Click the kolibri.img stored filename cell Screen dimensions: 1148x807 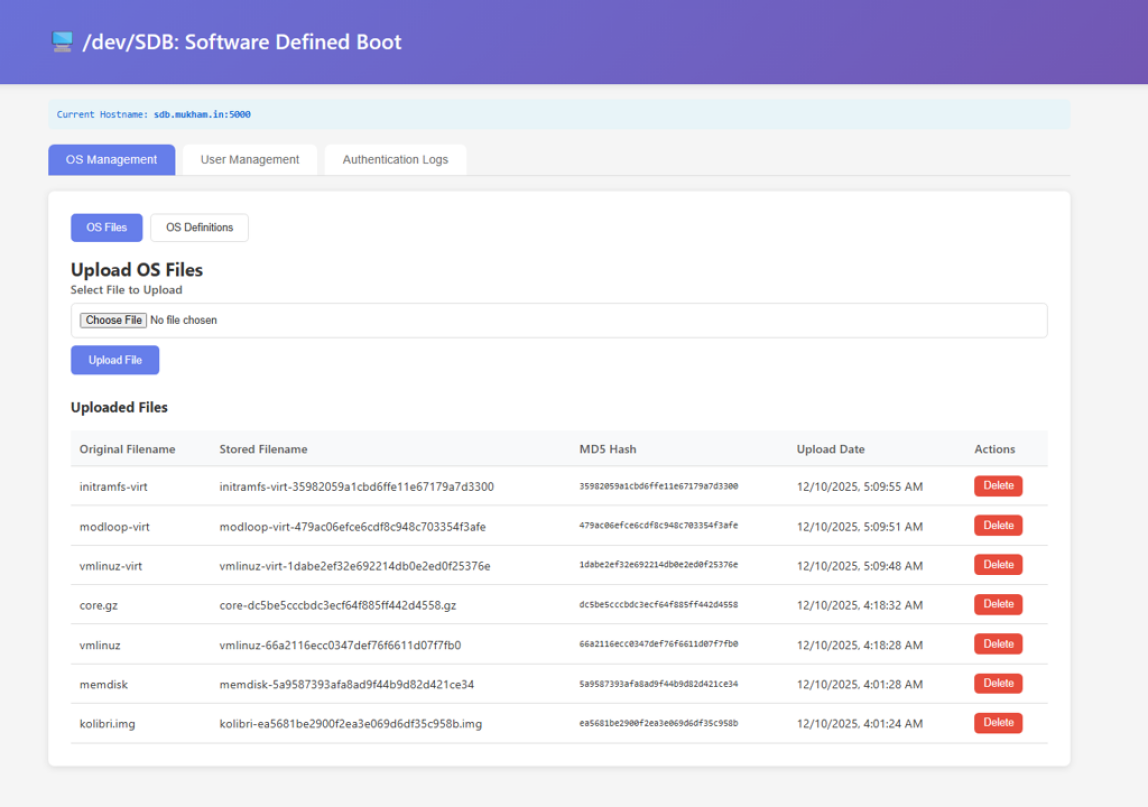pyautogui.click(x=350, y=724)
